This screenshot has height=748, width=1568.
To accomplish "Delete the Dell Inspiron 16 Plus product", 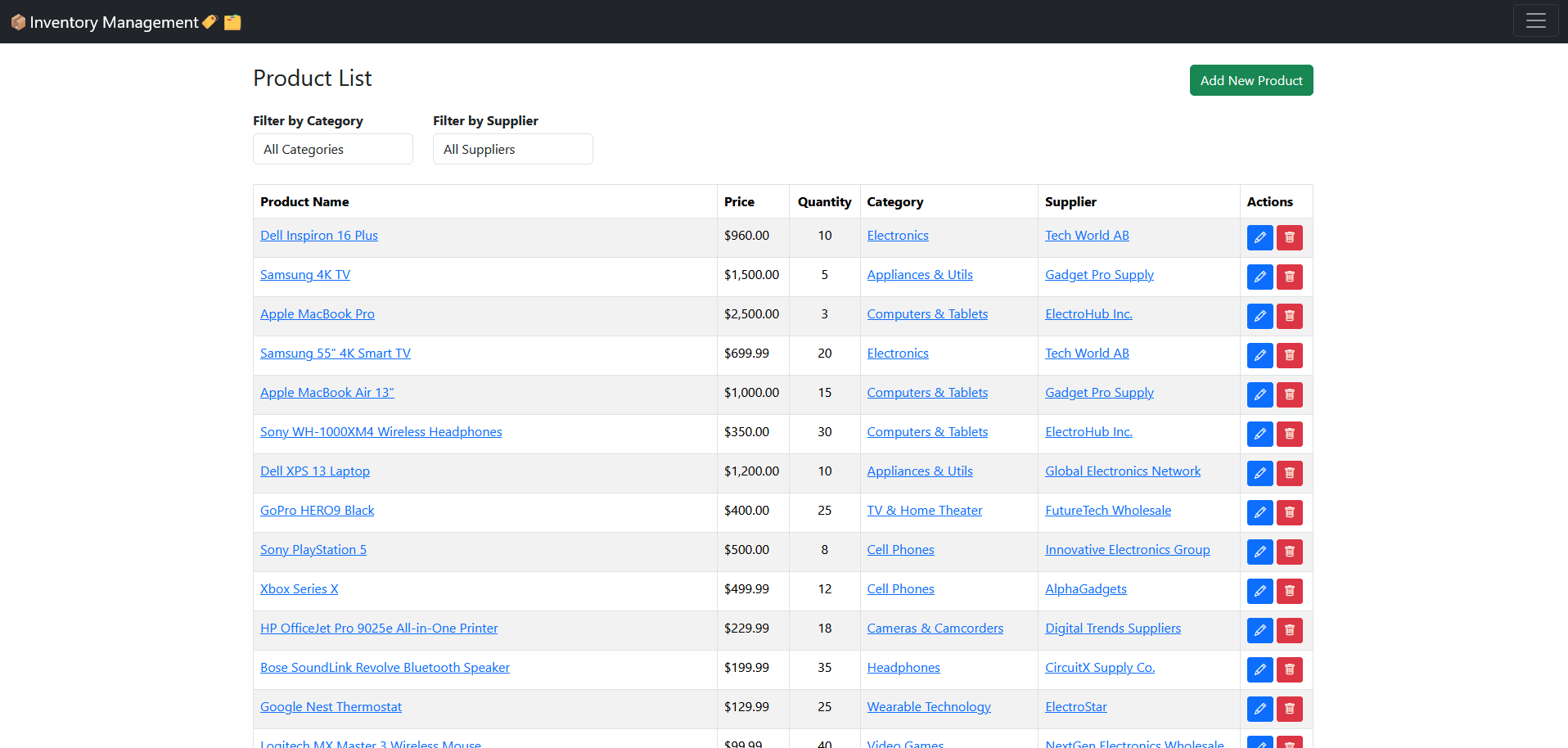I will (x=1289, y=237).
